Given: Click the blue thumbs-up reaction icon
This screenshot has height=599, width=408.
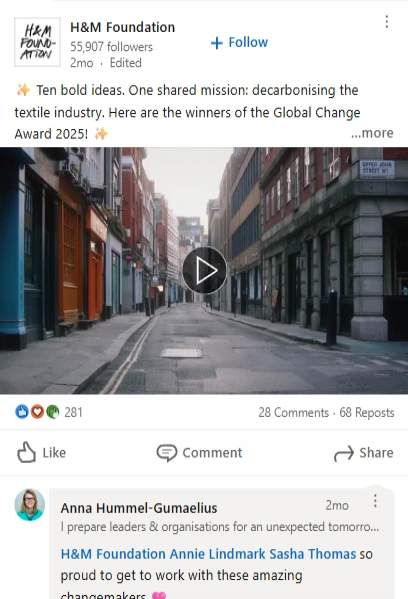Looking at the screenshot, I should tap(22, 412).
